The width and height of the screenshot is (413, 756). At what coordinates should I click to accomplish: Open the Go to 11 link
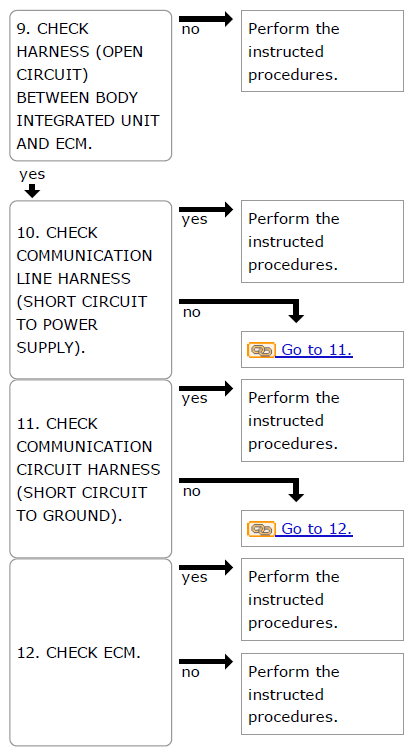pyautogui.click(x=314, y=350)
